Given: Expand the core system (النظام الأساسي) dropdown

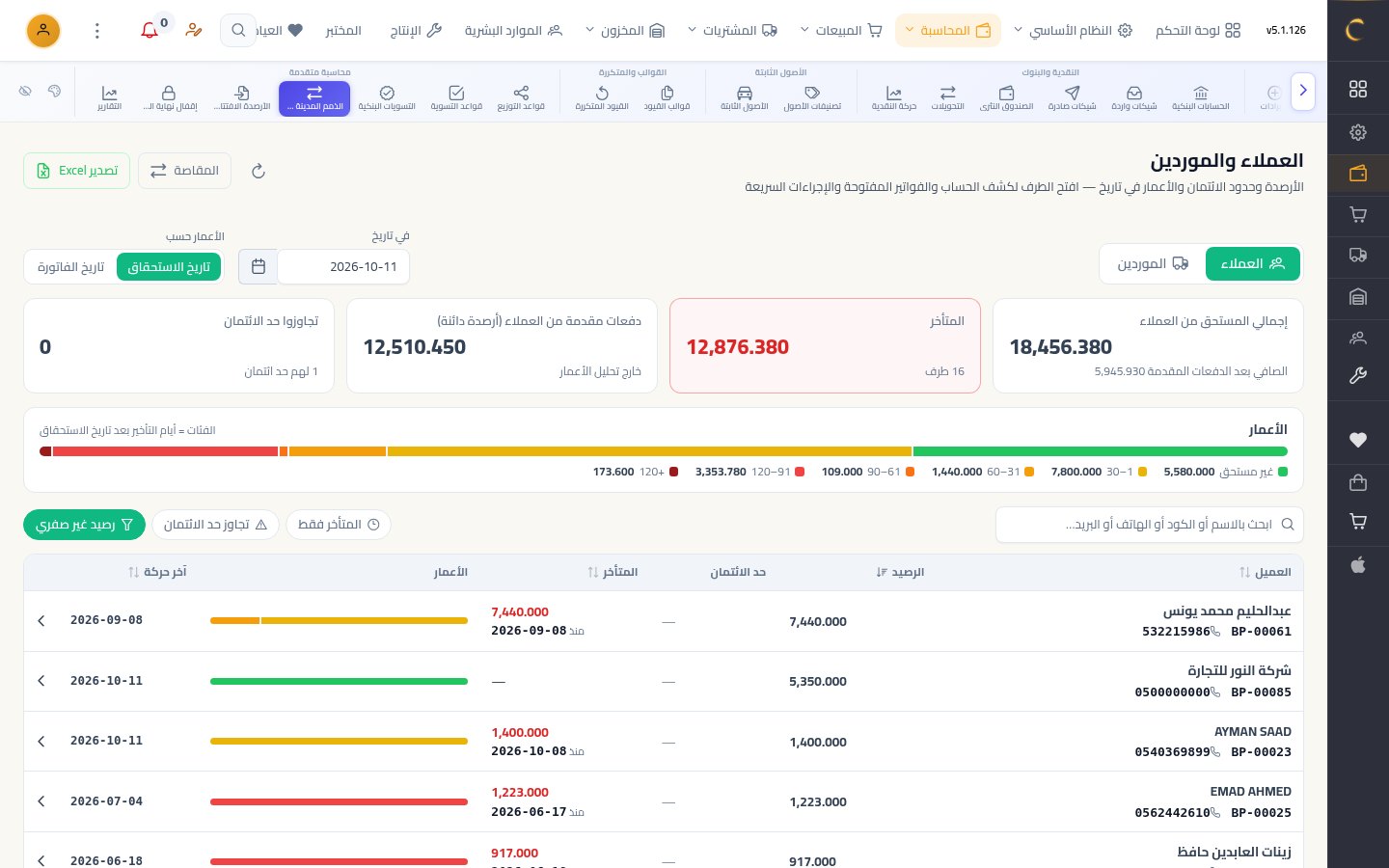Looking at the screenshot, I should coord(1073,31).
